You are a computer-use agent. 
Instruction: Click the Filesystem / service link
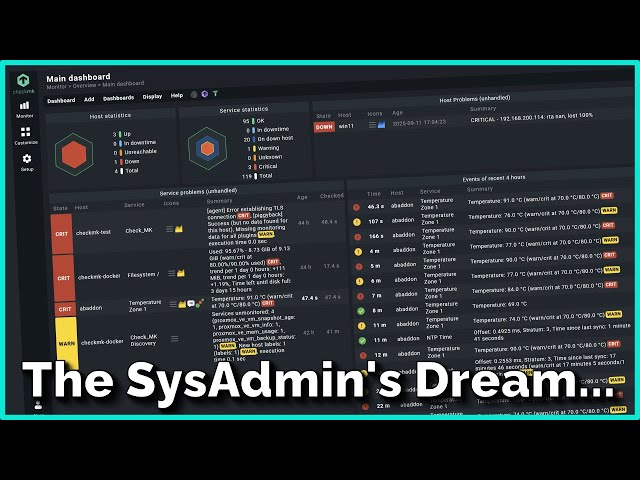(143, 275)
